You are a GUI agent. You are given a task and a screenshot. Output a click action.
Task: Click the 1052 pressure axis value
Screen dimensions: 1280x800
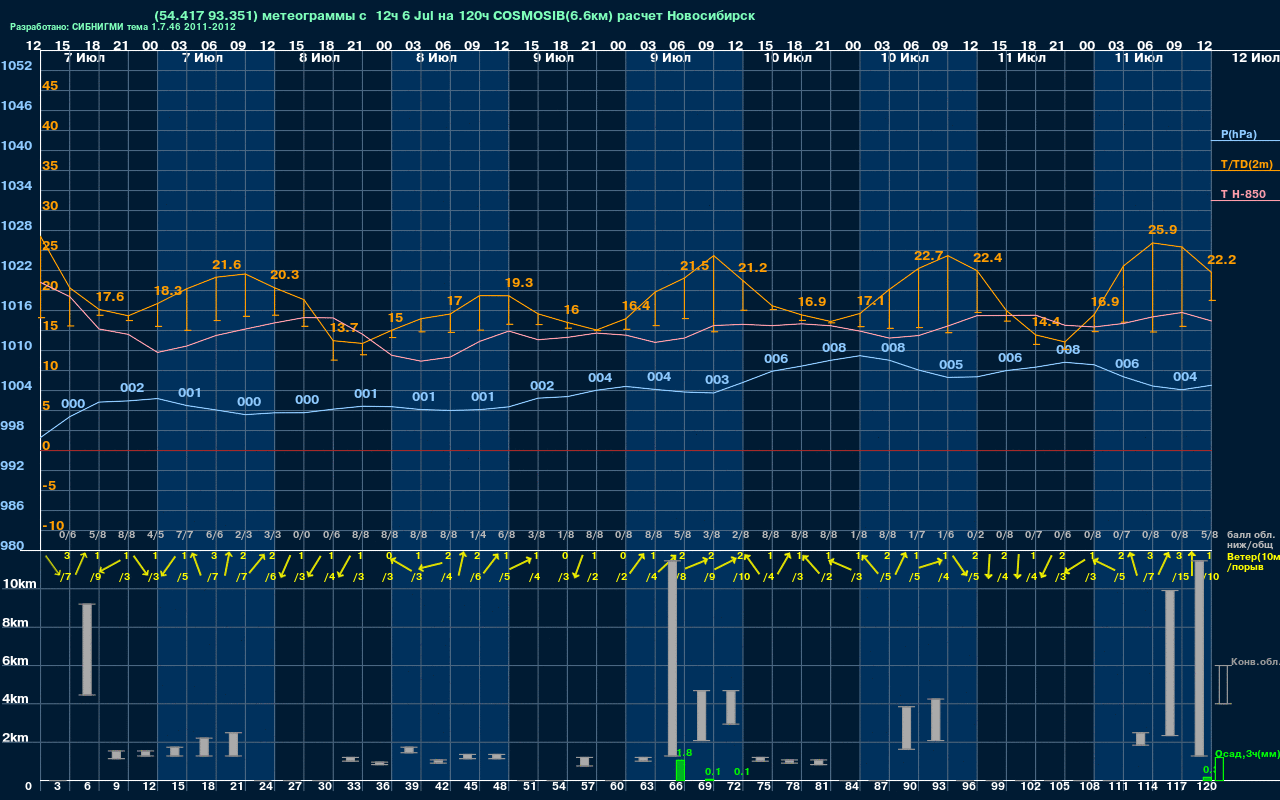coord(16,66)
